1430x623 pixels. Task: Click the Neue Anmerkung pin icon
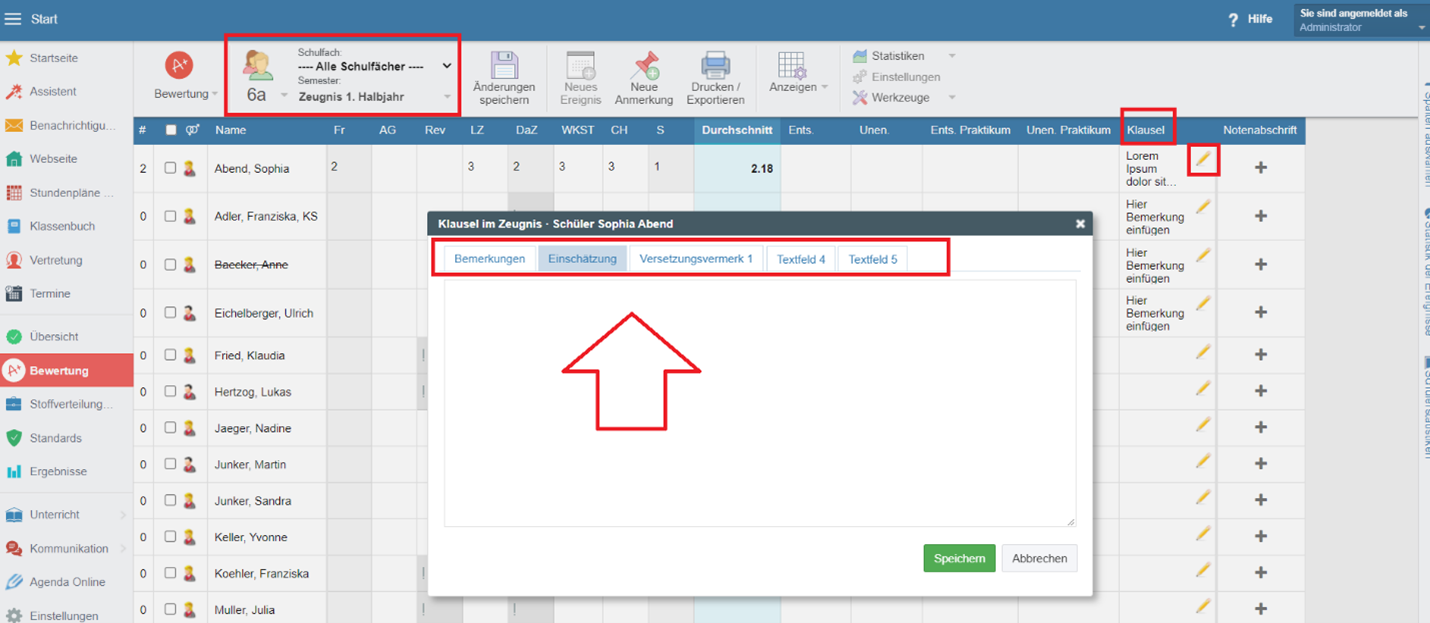point(644,66)
